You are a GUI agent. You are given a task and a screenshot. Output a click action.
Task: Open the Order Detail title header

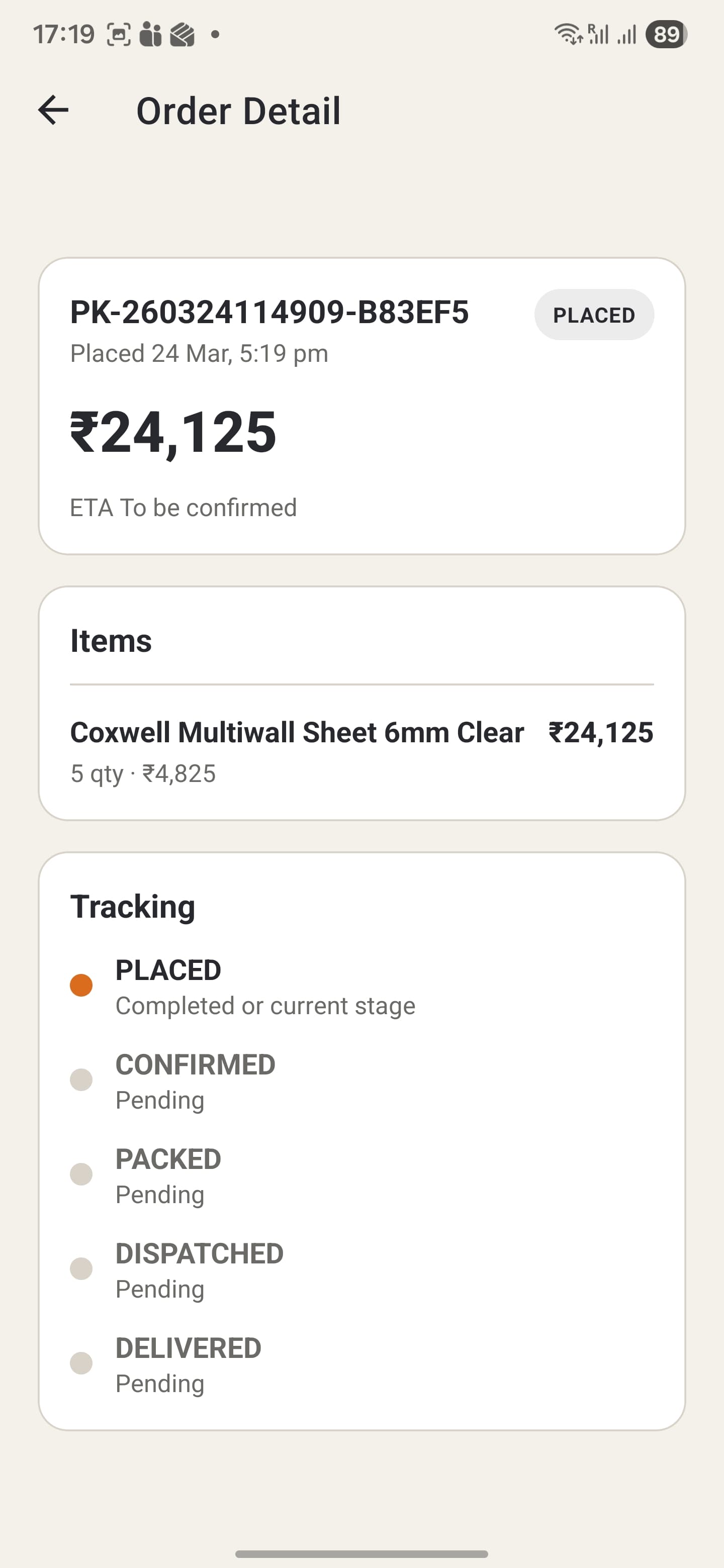click(237, 110)
